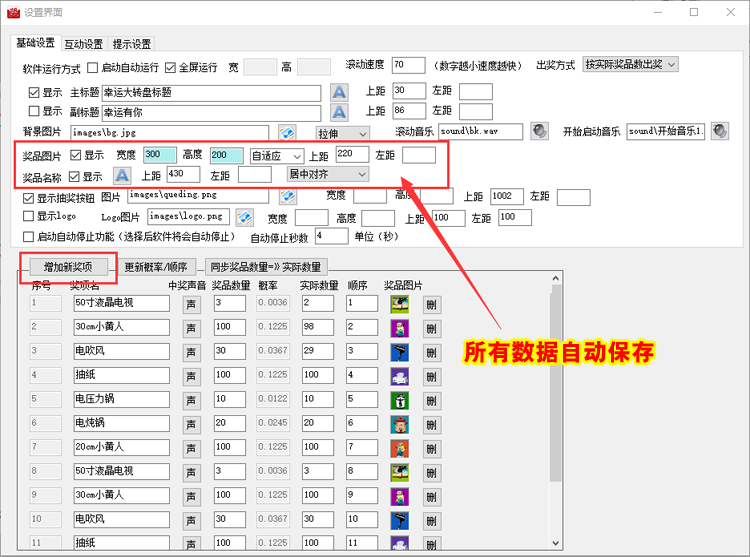Delete row 10 电吹风 prize
The image size is (750, 557).
pos(432,521)
